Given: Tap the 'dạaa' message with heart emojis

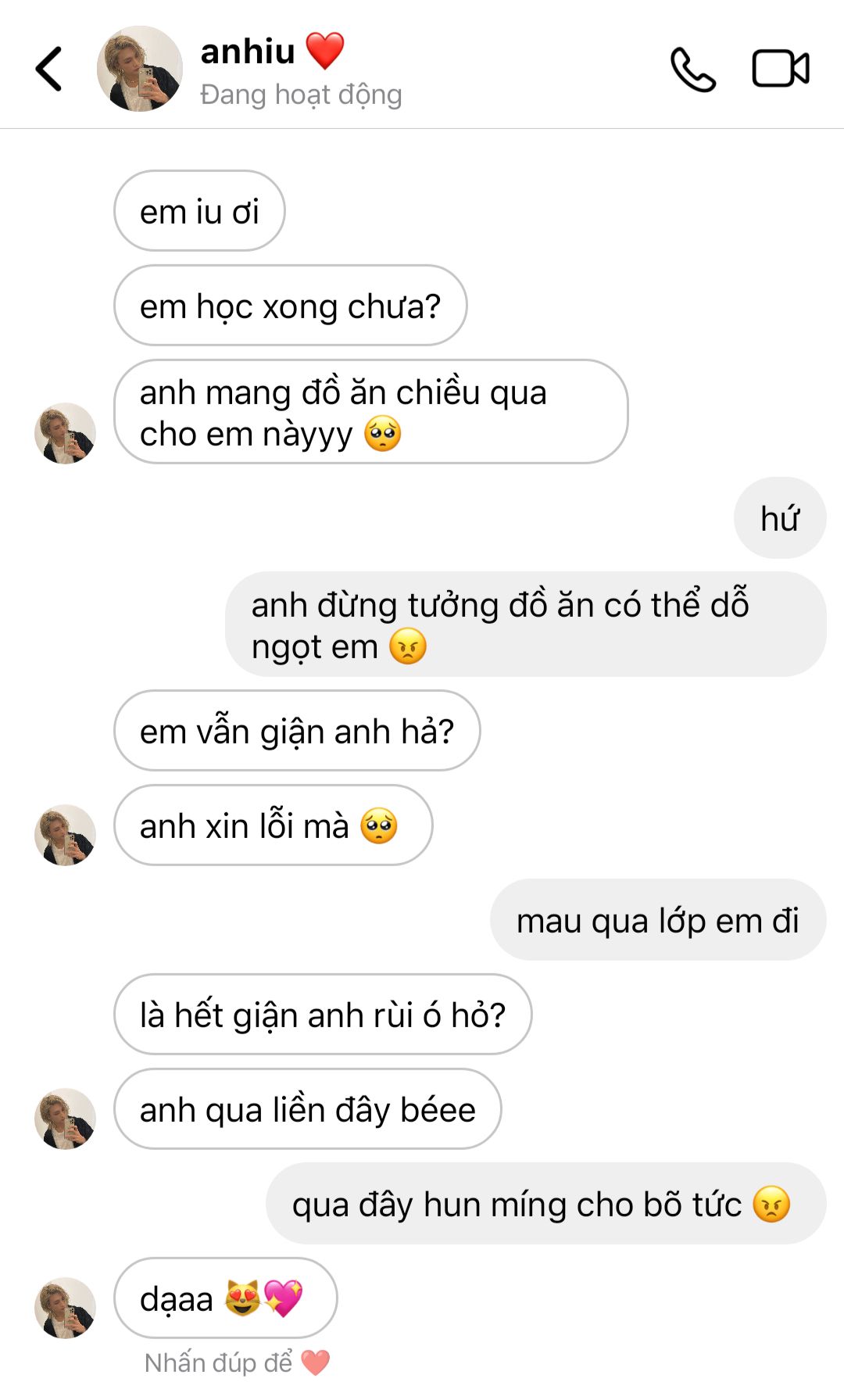Looking at the screenshot, I should 225,1298.
